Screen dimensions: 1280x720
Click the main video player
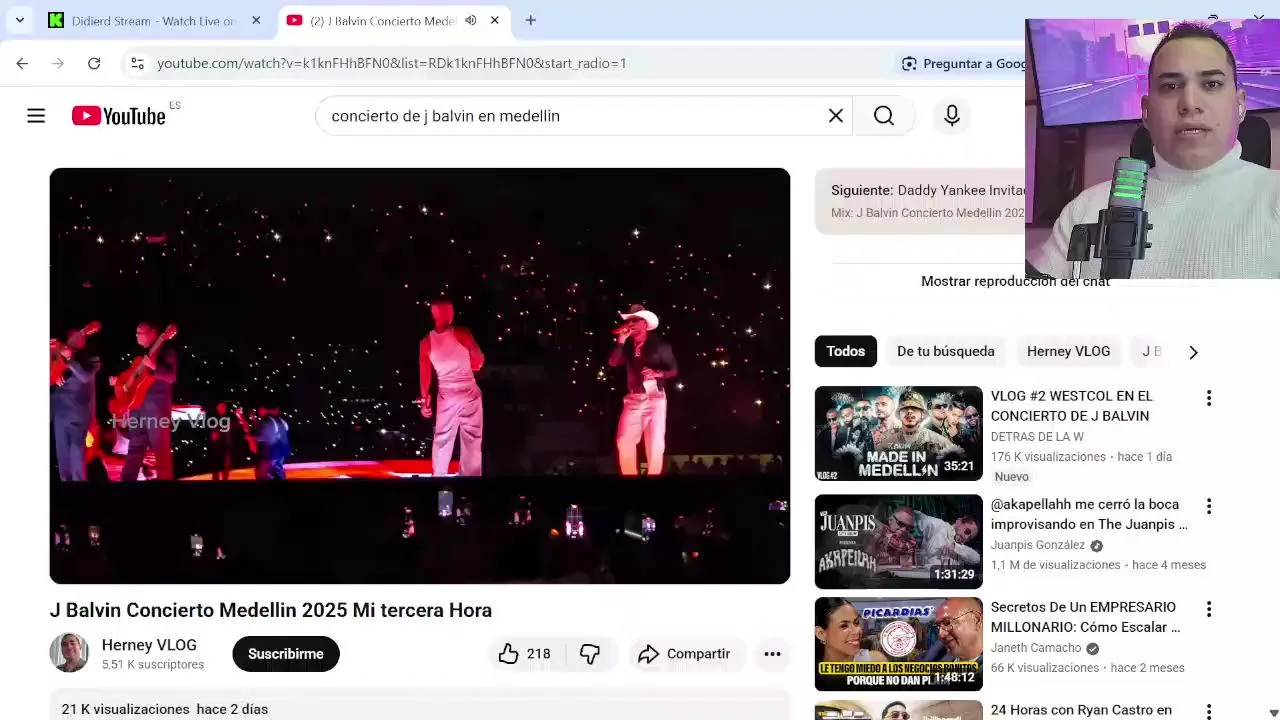click(x=420, y=376)
